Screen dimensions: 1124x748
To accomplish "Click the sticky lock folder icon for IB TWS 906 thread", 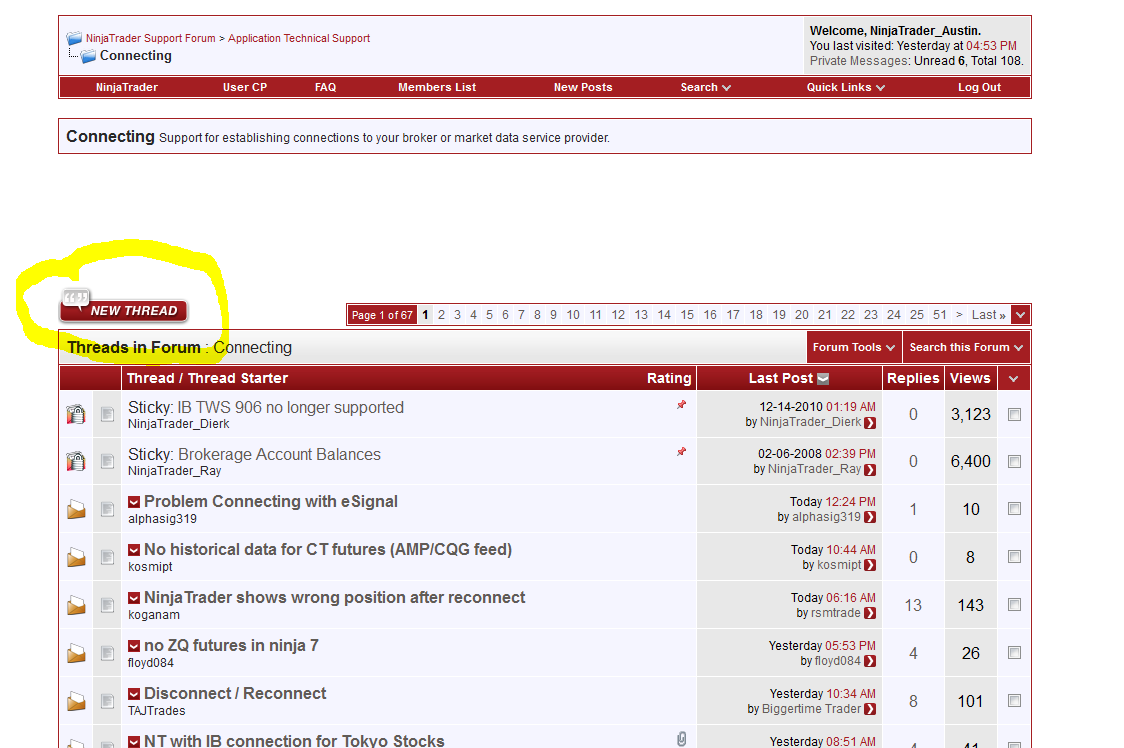I will (76, 415).
